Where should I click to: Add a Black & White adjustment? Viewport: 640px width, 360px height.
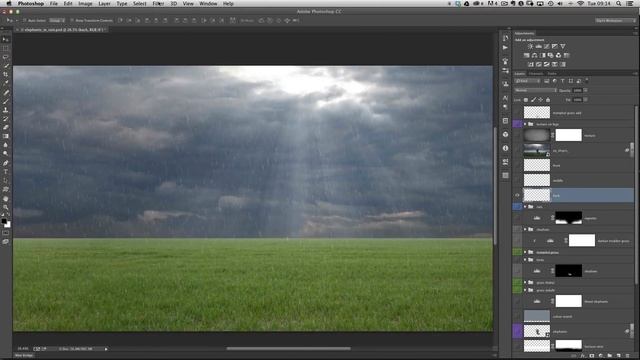[x=542, y=56]
